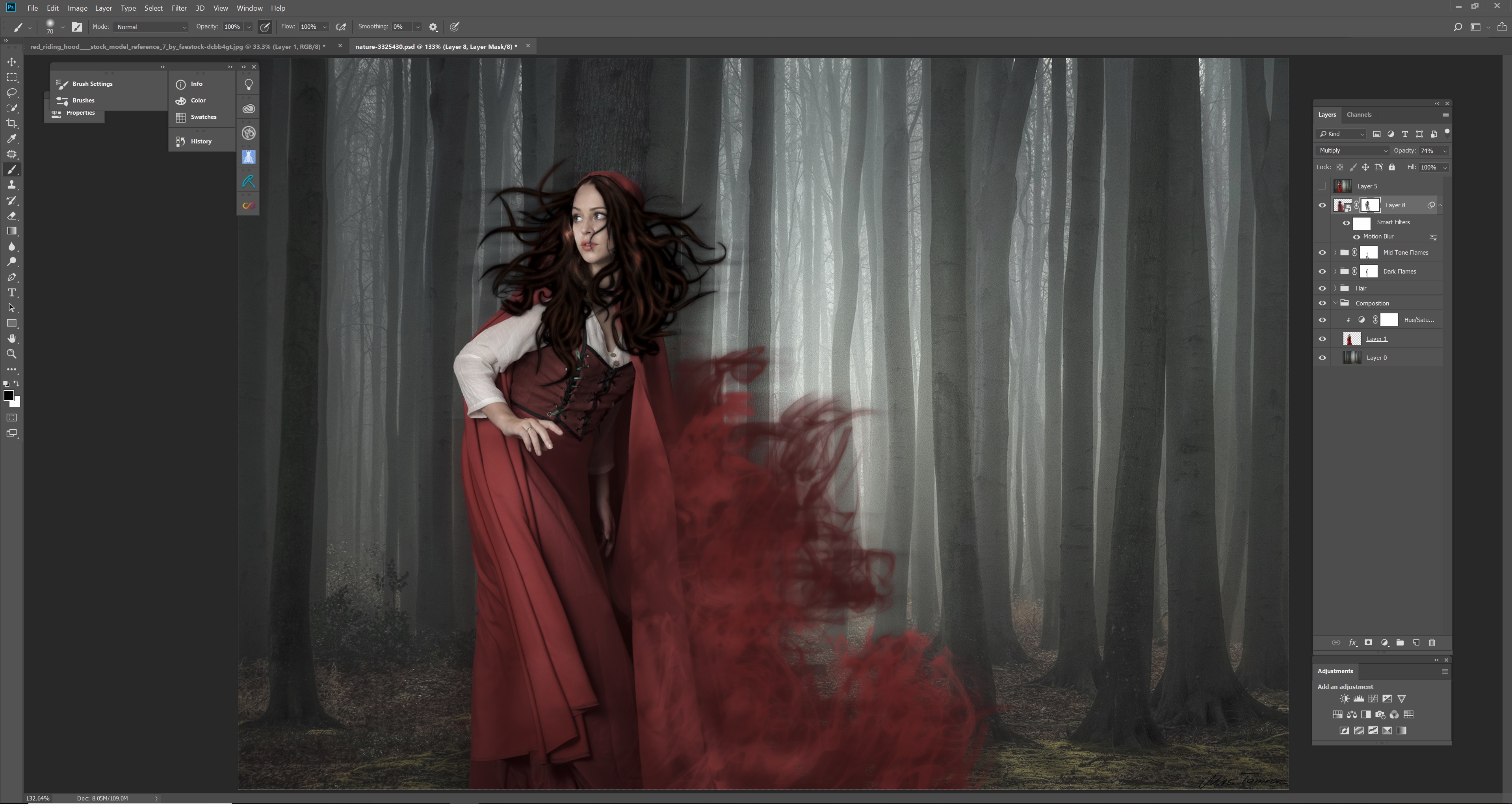
Task: Disable the Motion Blur smart filter visibility
Action: [x=1356, y=237]
